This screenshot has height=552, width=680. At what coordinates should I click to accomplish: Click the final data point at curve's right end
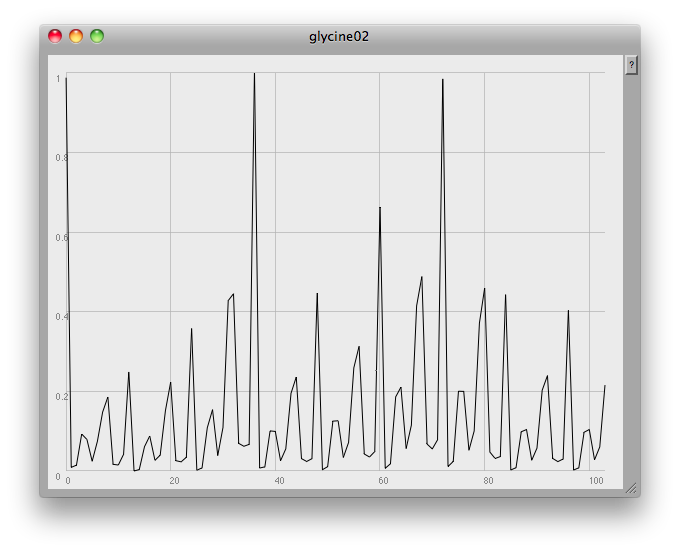[605, 385]
